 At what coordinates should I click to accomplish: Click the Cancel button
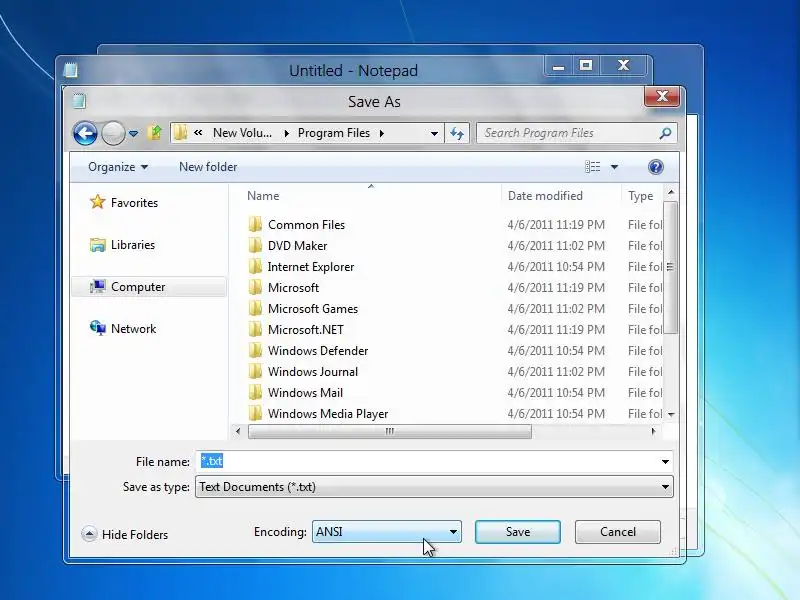617,532
